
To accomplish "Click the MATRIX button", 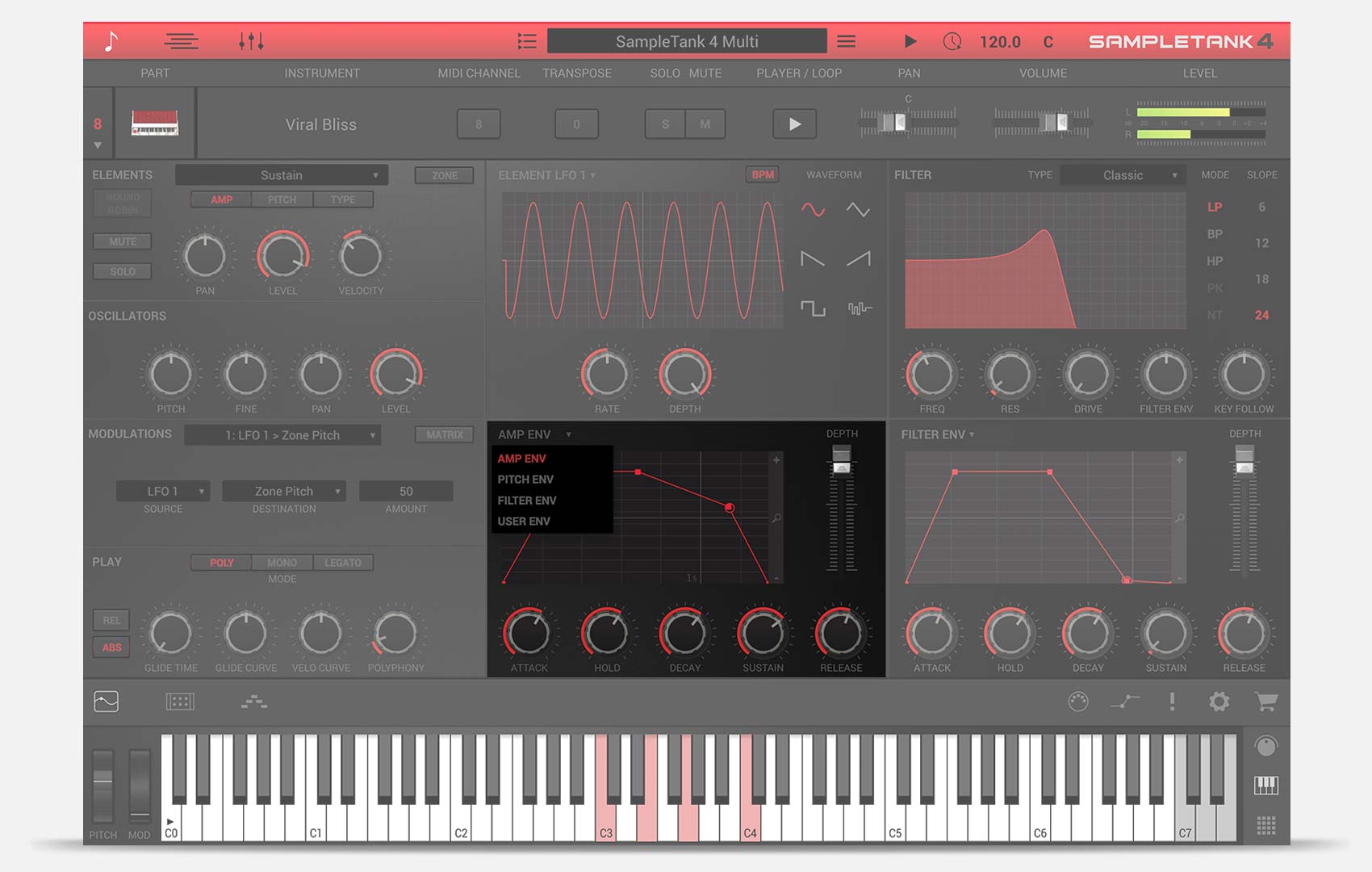I will click(445, 434).
